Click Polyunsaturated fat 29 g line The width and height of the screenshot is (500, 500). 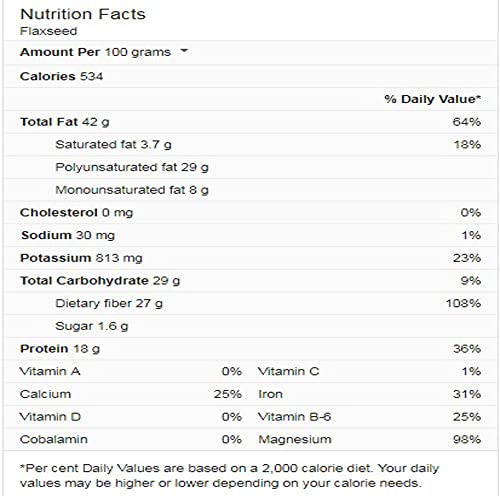tap(132, 167)
